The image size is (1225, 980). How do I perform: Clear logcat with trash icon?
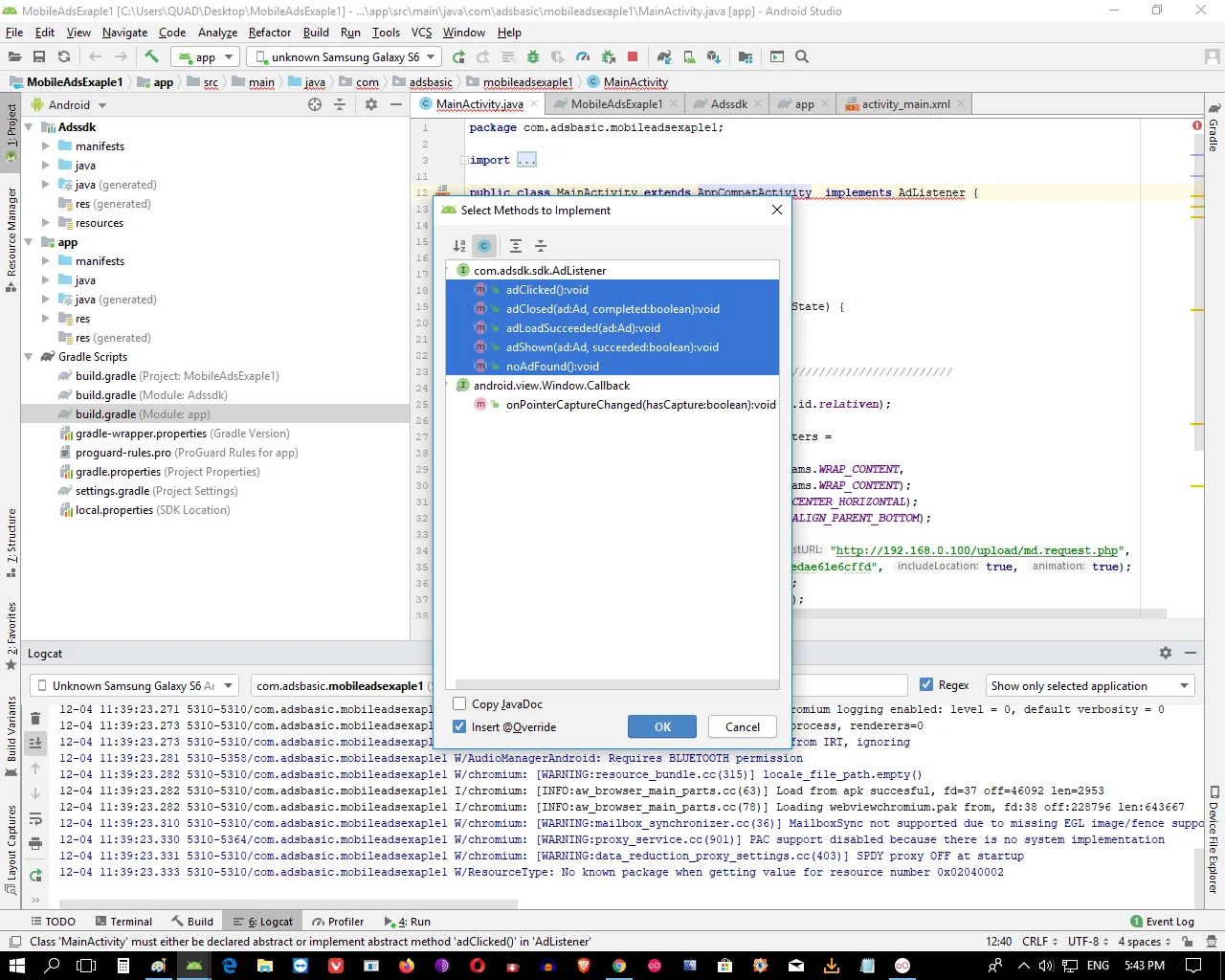pos(35,718)
